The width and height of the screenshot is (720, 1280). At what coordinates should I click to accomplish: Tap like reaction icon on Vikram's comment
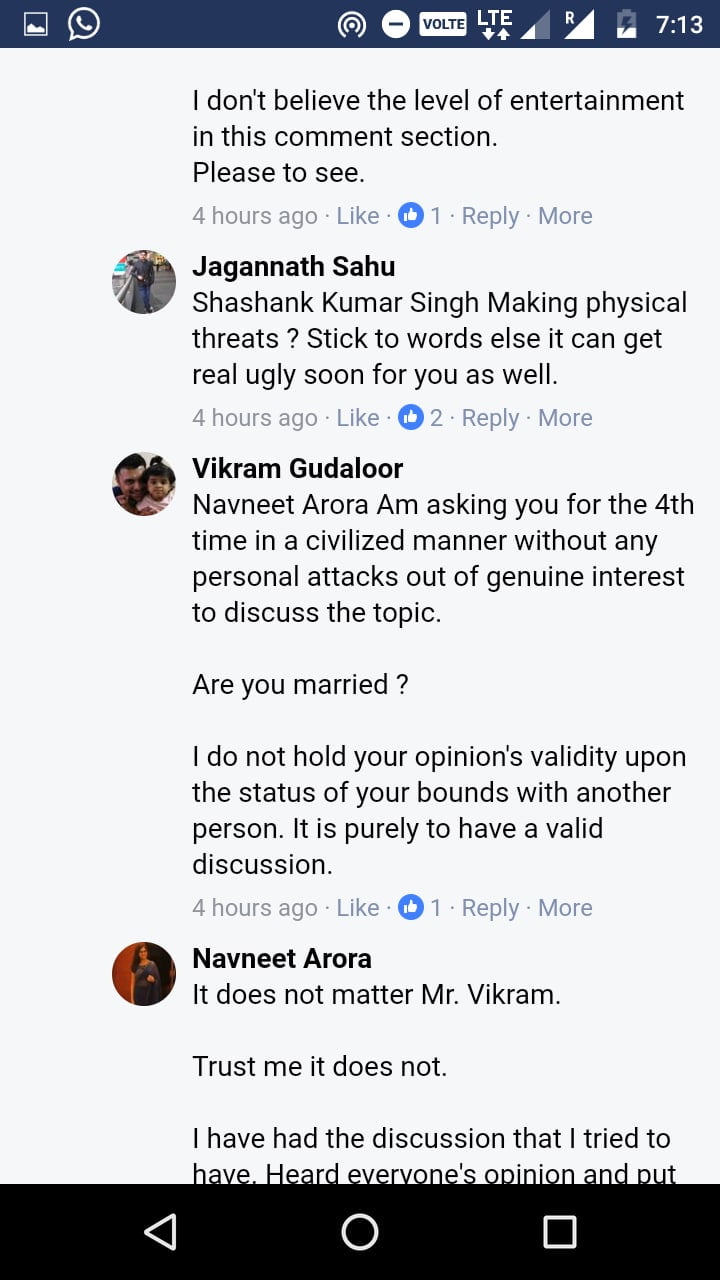pyautogui.click(x=410, y=907)
